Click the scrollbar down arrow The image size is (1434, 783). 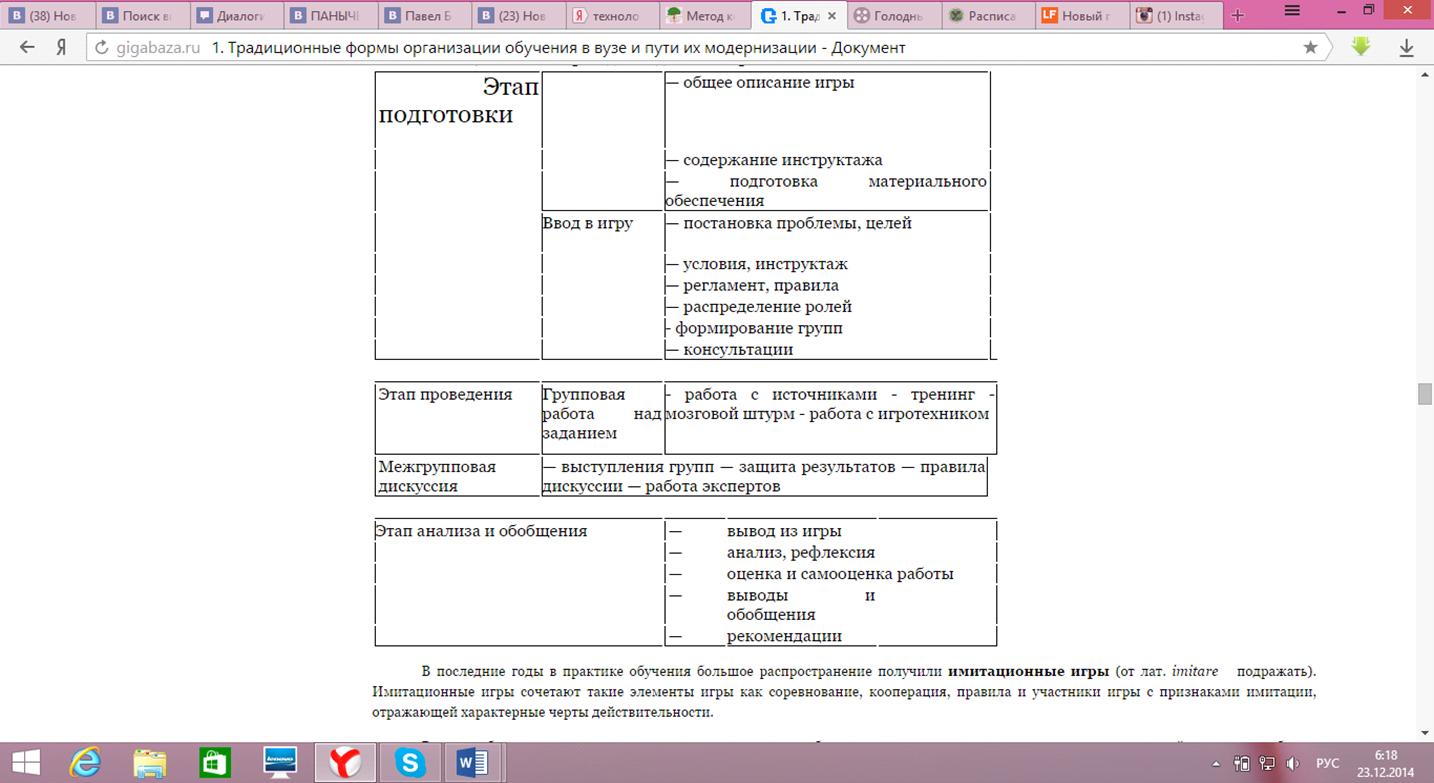[1425, 732]
